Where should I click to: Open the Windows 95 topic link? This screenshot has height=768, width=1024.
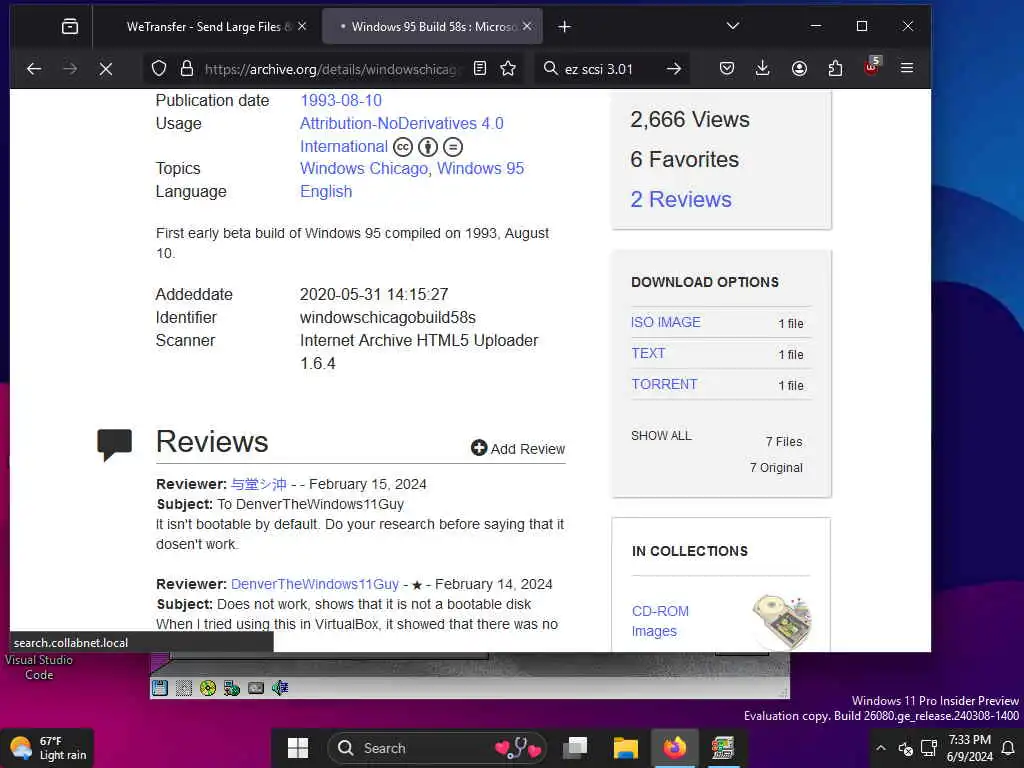click(x=481, y=168)
